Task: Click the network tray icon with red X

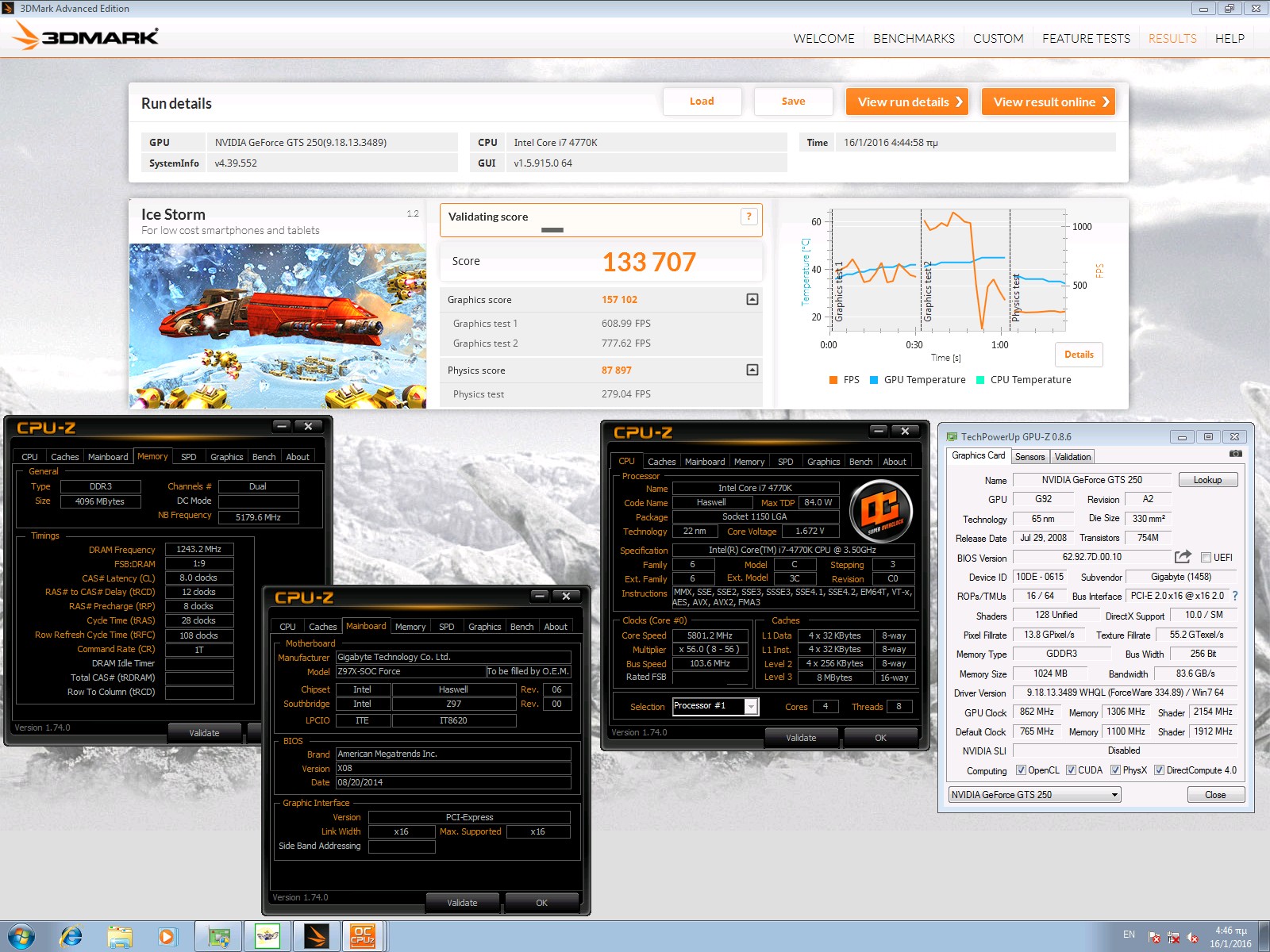Action: coord(1173,937)
